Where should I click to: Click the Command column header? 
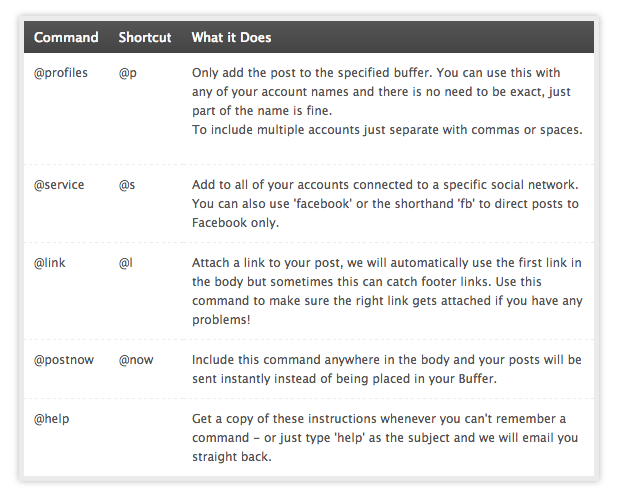66,38
